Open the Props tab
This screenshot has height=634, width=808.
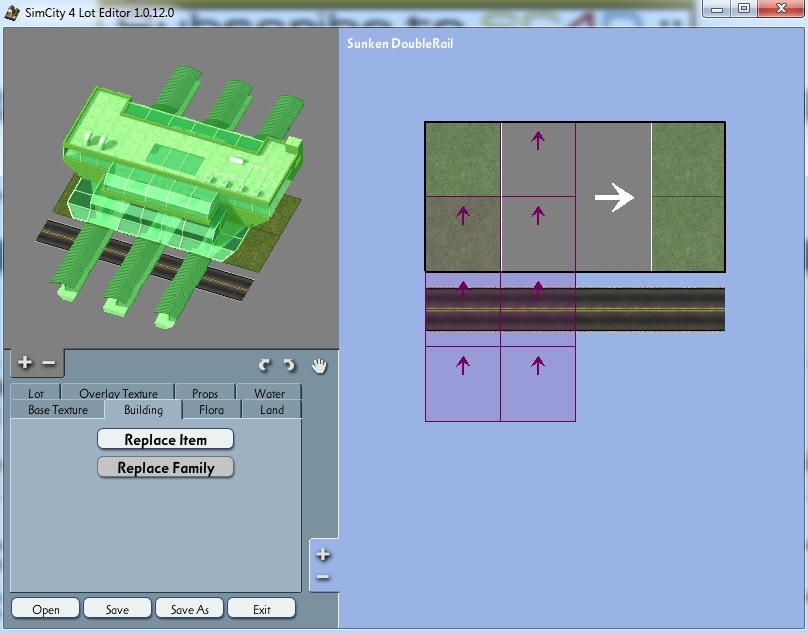205,393
